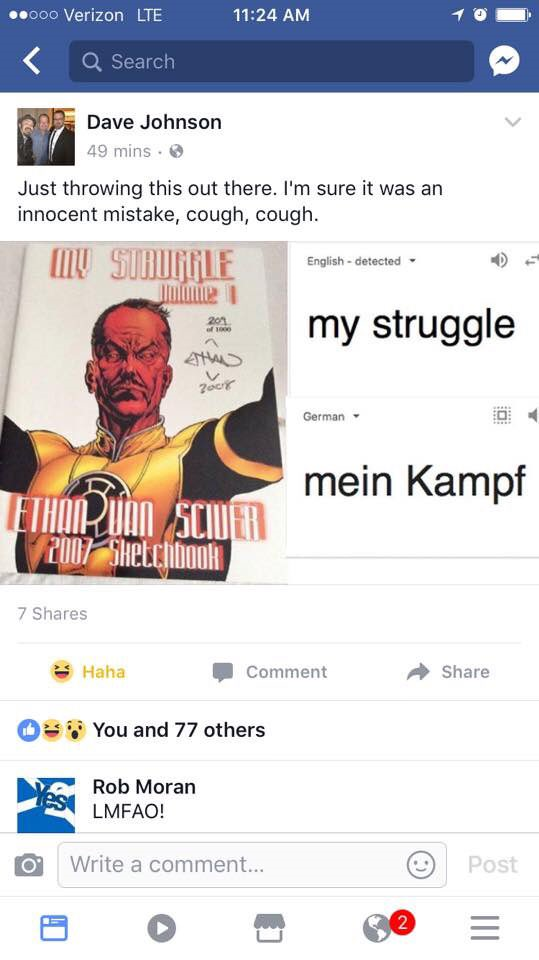Go back using the left arrow
The image size is (539, 960).
(31, 61)
